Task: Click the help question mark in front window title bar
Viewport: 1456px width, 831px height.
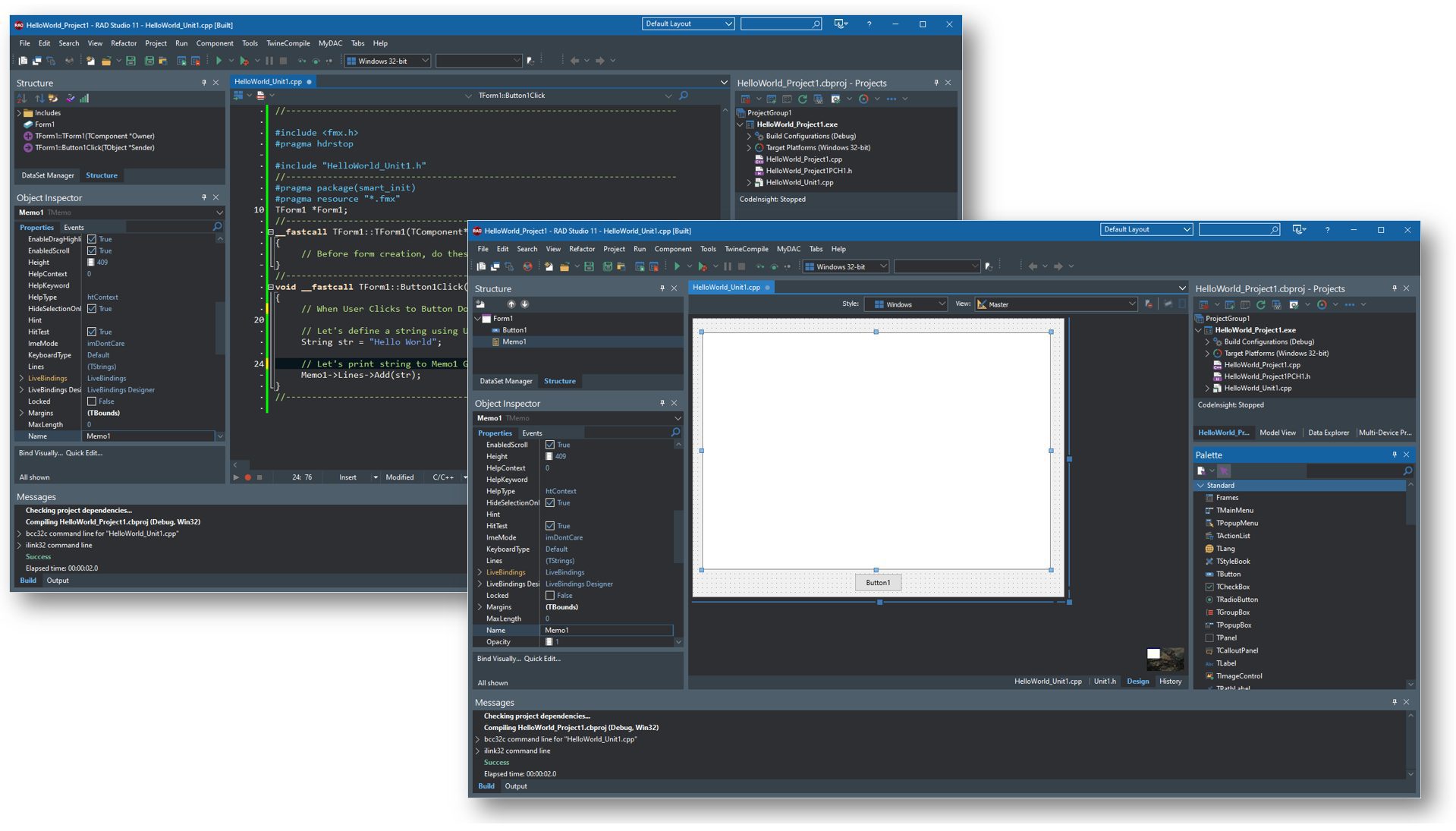Action: [1327, 230]
